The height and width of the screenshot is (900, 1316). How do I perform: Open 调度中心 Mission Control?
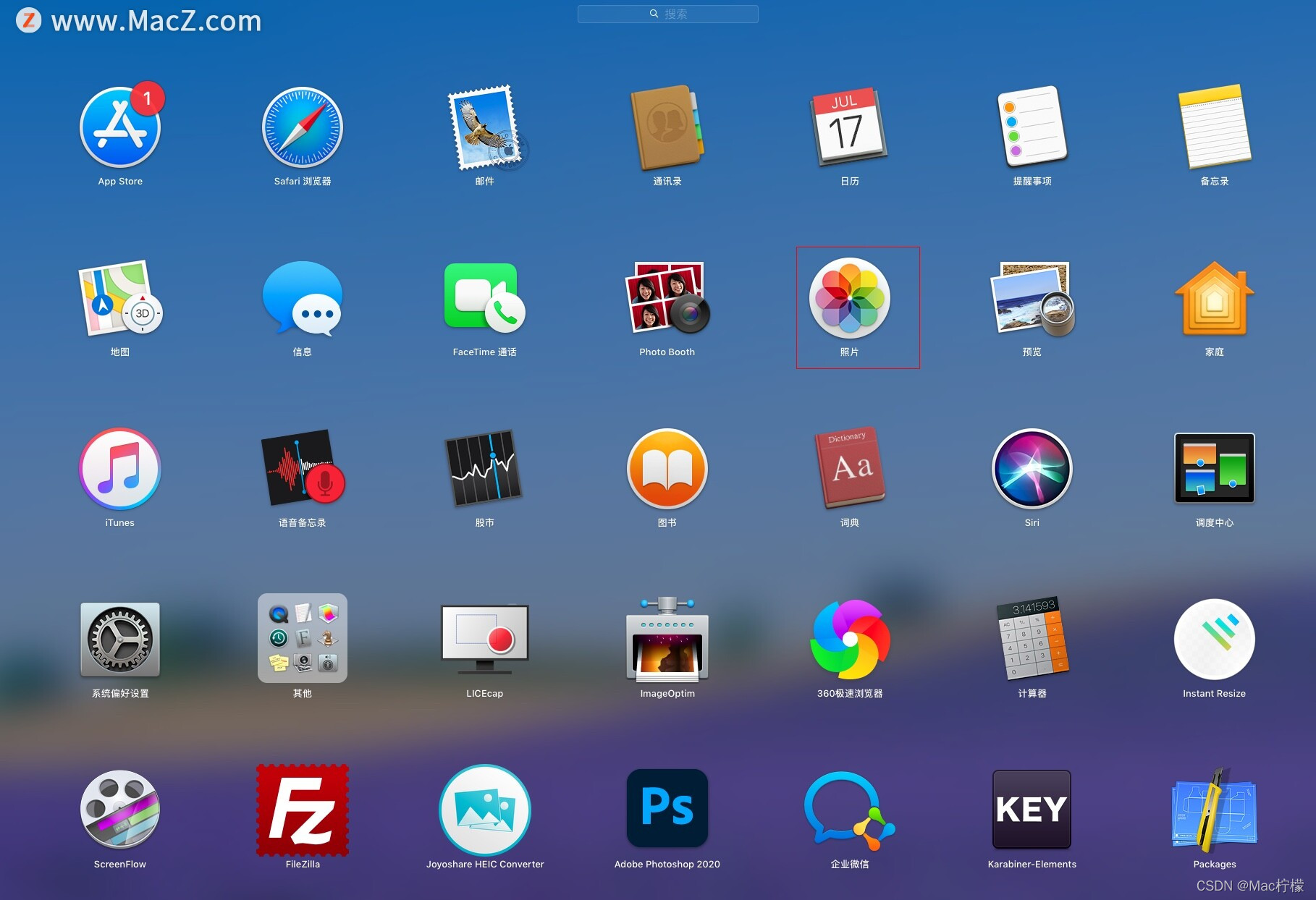click(x=1214, y=469)
